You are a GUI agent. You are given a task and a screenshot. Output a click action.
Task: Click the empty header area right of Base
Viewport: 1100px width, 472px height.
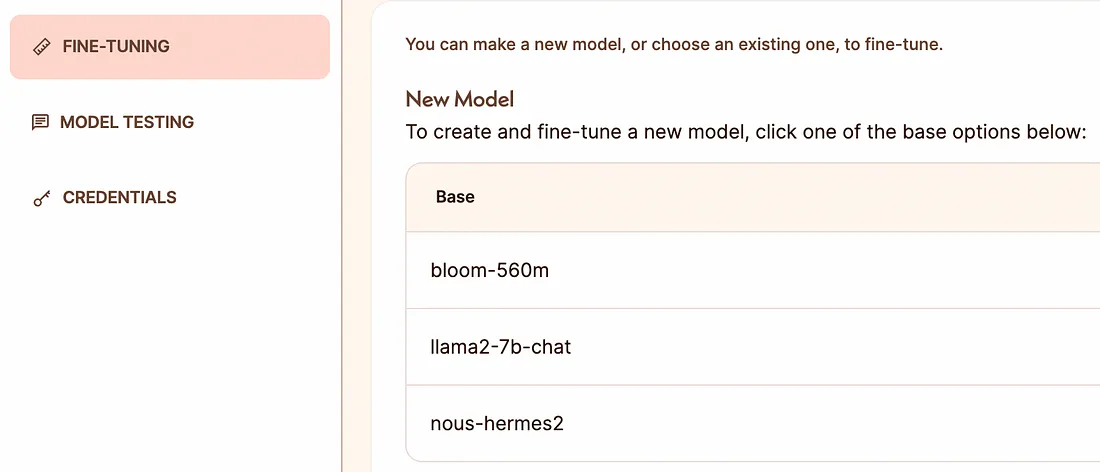(x=786, y=197)
